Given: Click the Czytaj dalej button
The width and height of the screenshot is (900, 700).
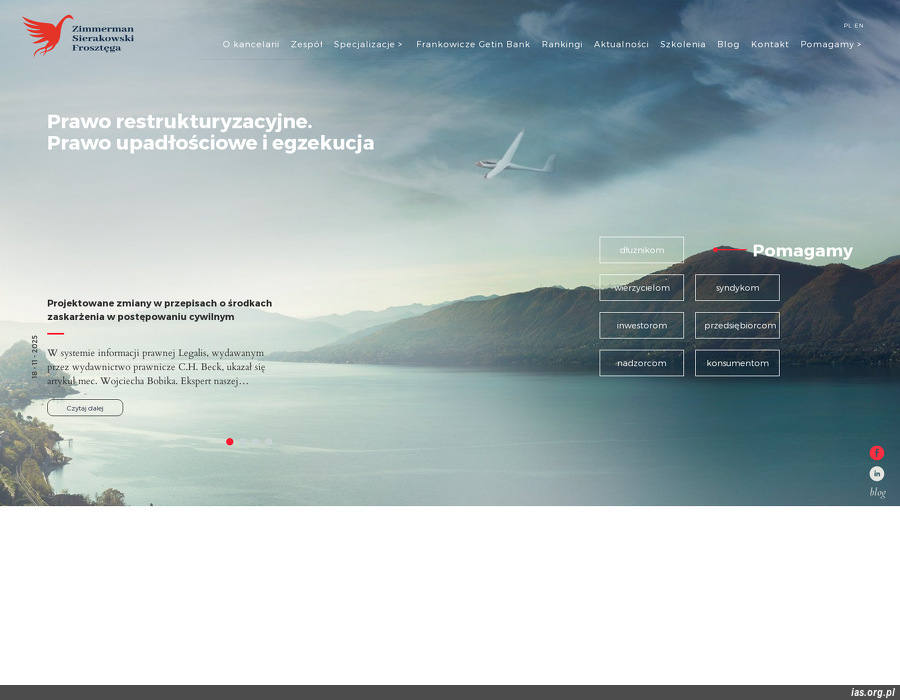Looking at the screenshot, I should [x=85, y=407].
